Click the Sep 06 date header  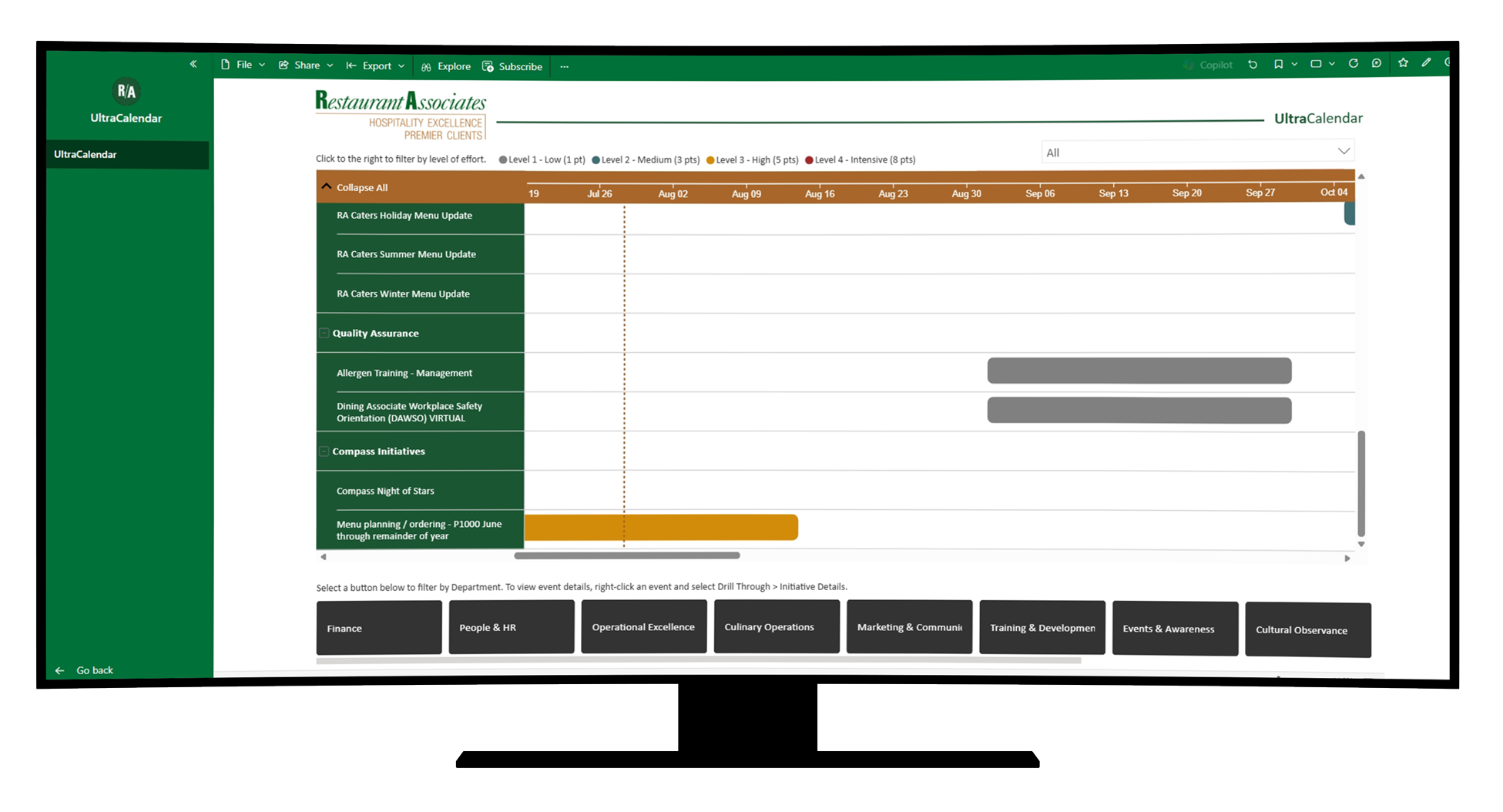pyautogui.click(x=1040, y=193)
